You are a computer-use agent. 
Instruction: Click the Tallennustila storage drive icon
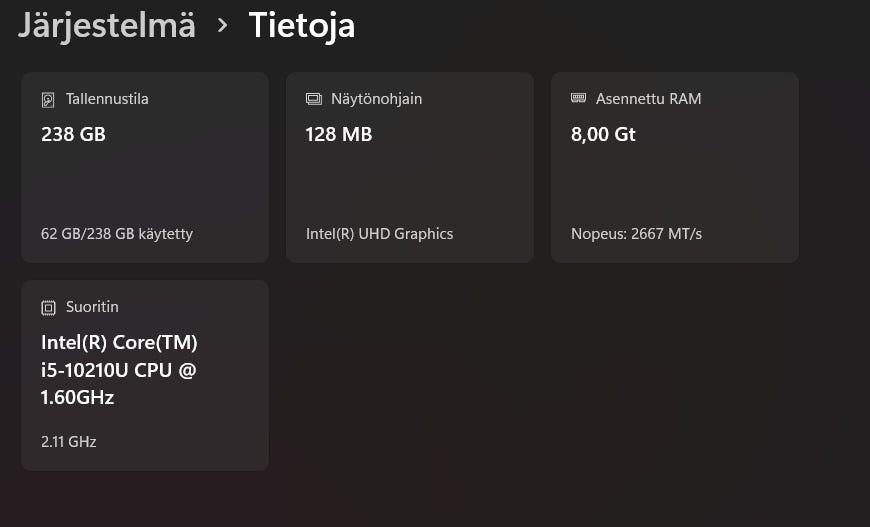pos(48,100)
